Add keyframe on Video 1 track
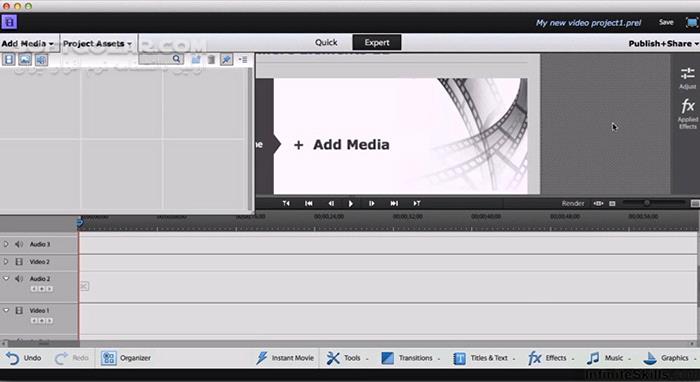This screenshot has height=382, width=700. click(42, 320)
